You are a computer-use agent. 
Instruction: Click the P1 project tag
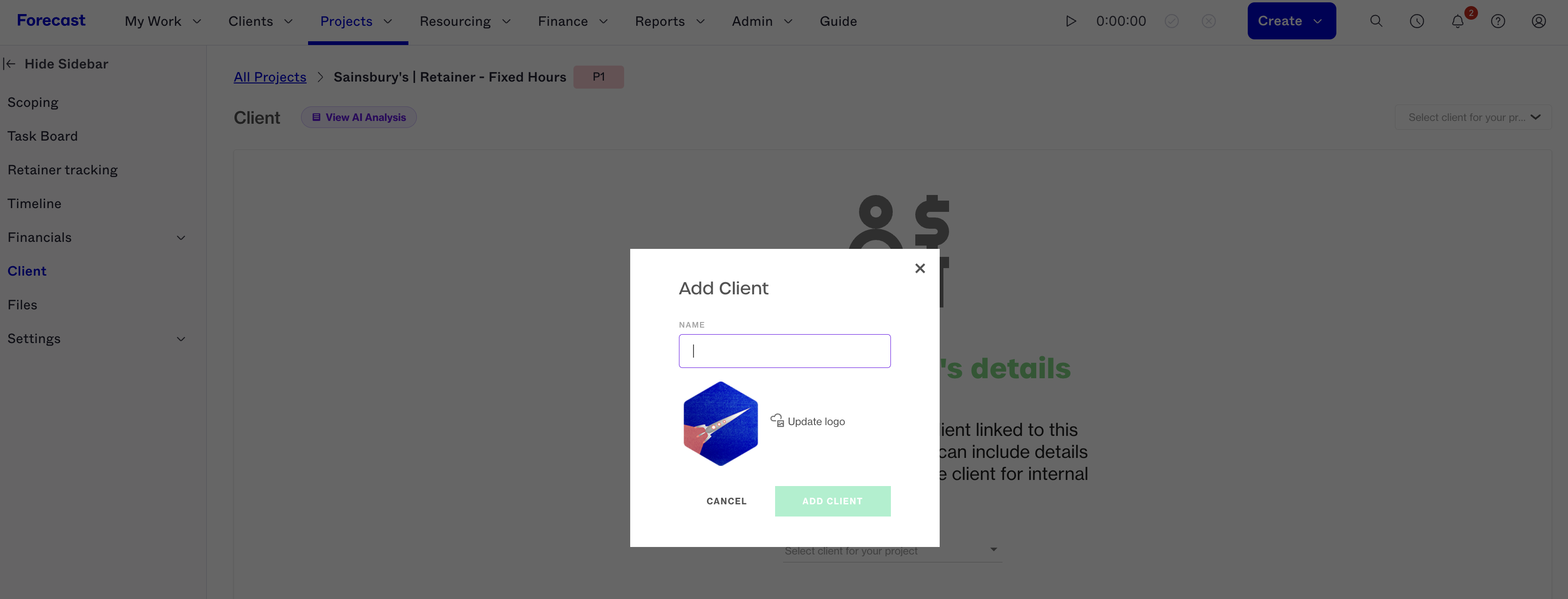pos(598,77)
